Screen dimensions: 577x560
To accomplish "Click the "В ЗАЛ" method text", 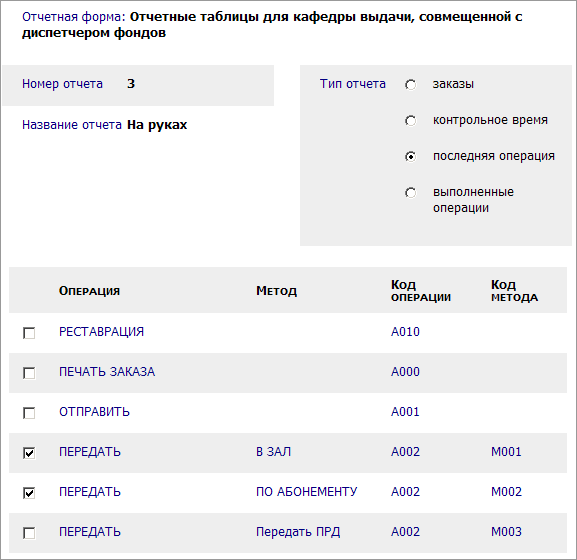I will click(273, 452).
